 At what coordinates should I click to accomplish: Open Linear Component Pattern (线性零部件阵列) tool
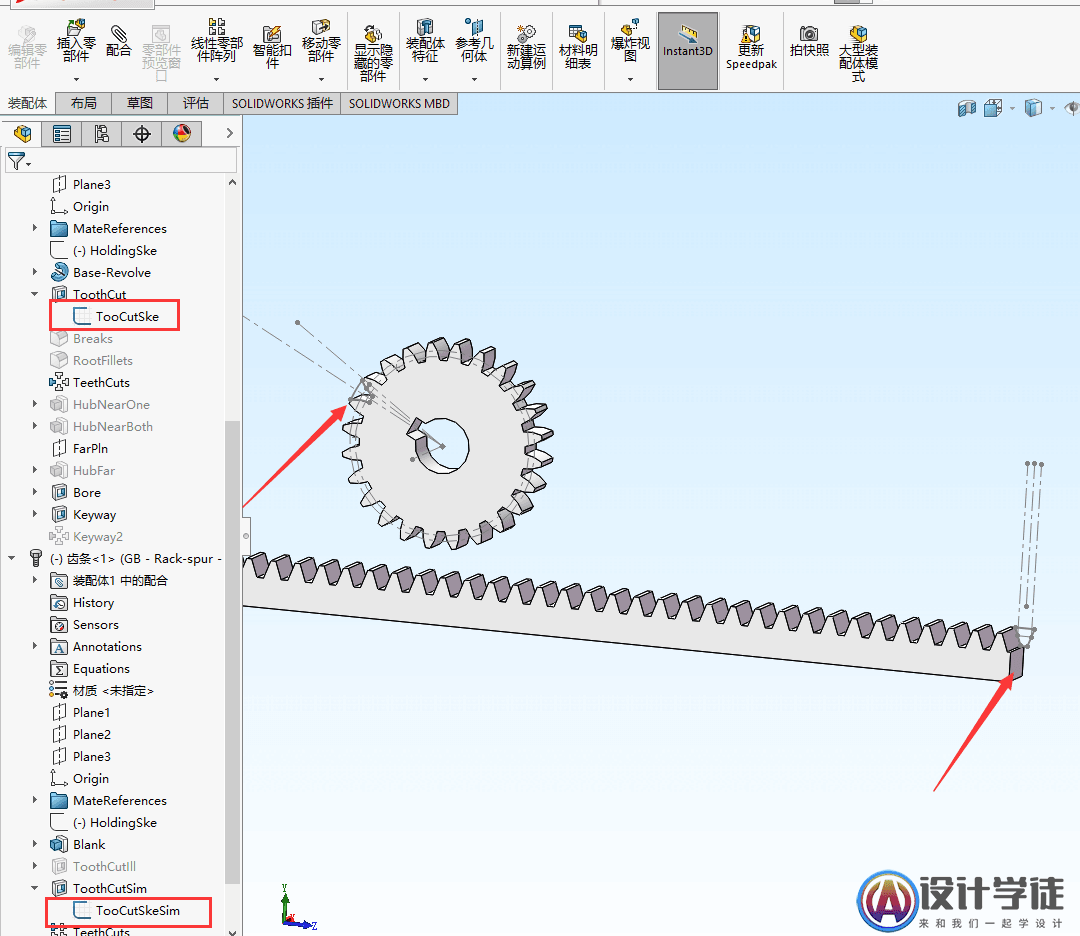pyautogui.click(x=216, y=41)
